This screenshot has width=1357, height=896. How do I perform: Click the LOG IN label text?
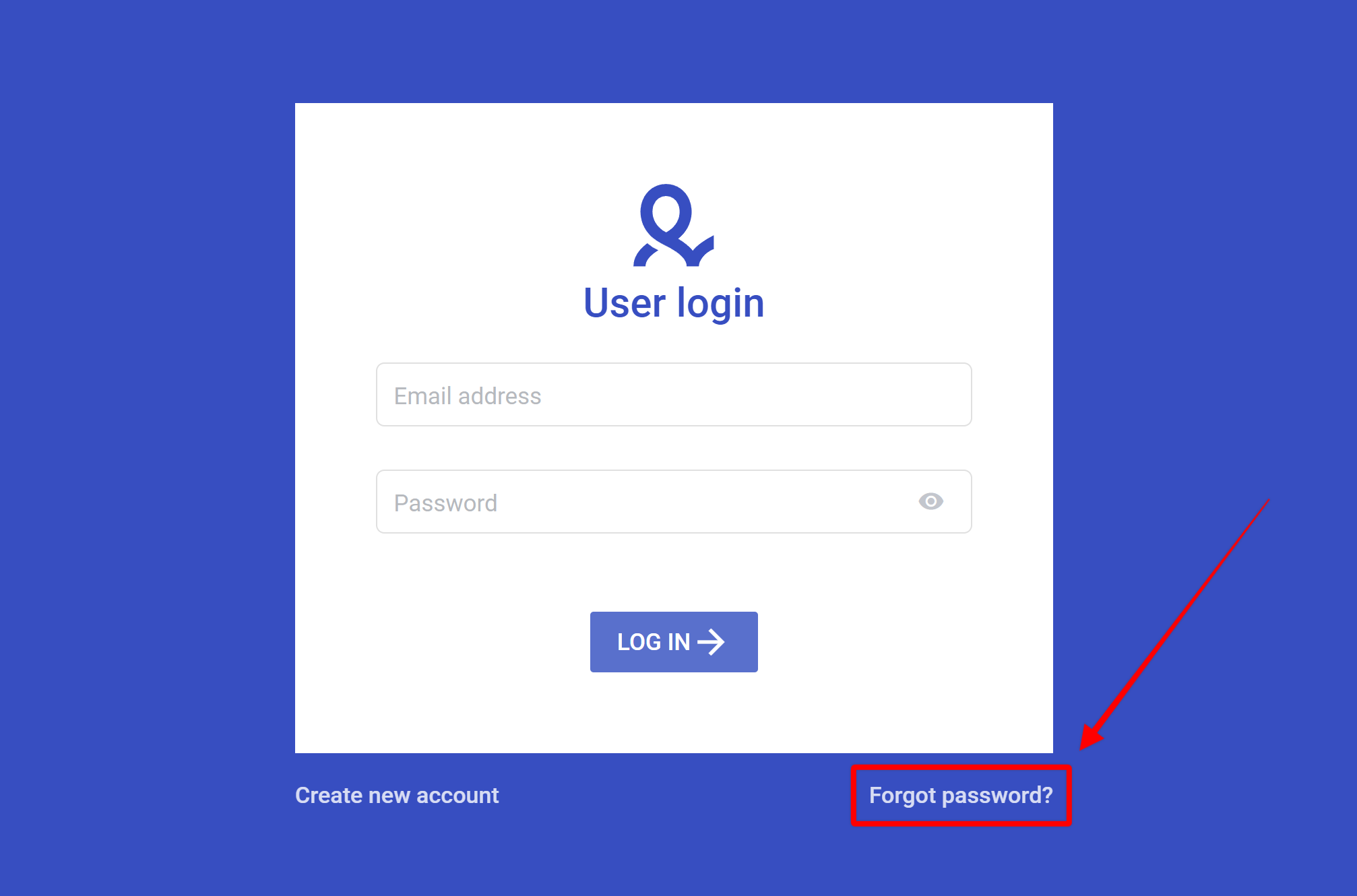pos(654,642)
